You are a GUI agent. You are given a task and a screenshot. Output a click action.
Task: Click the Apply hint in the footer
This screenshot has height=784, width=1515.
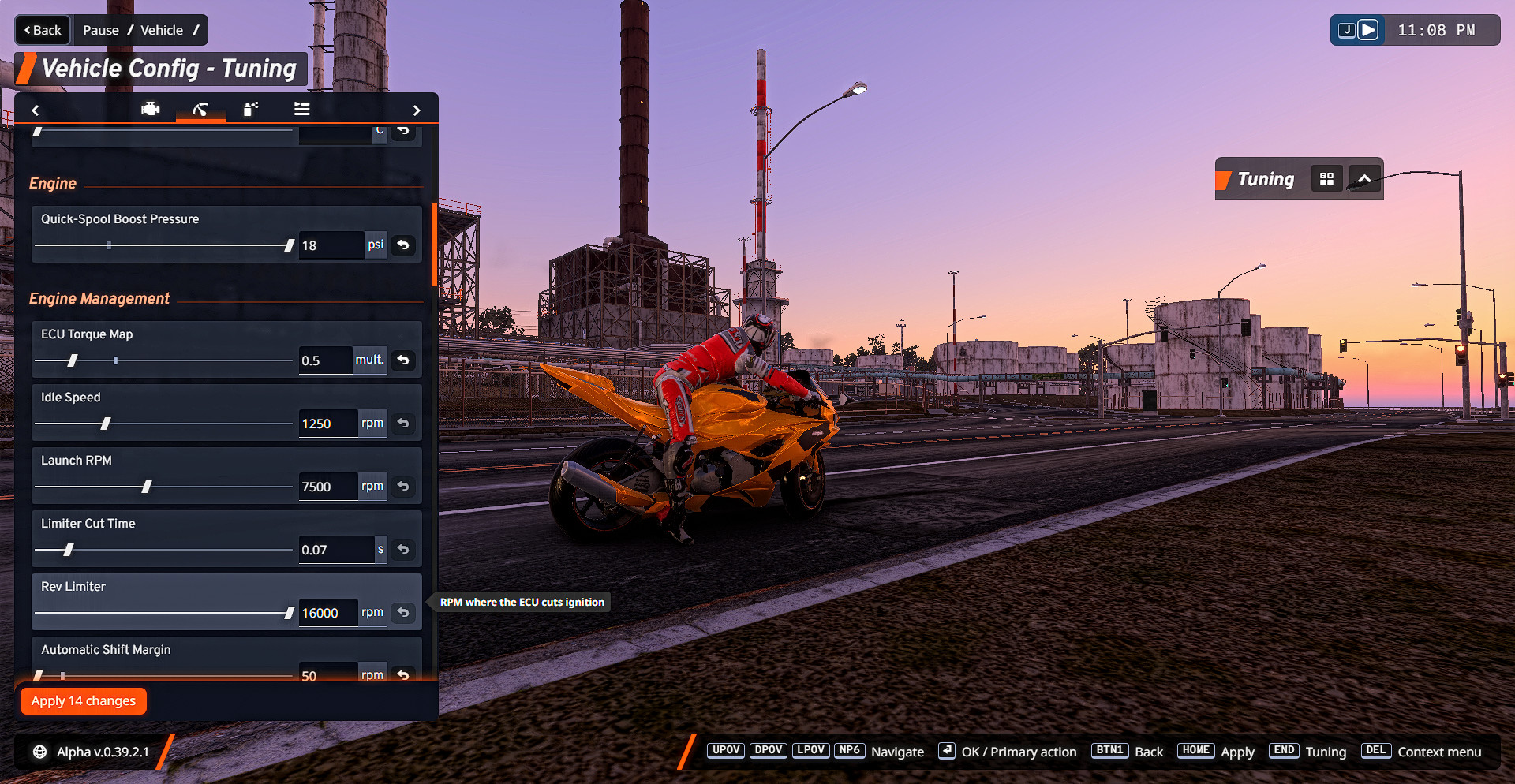click(1237, 752)
